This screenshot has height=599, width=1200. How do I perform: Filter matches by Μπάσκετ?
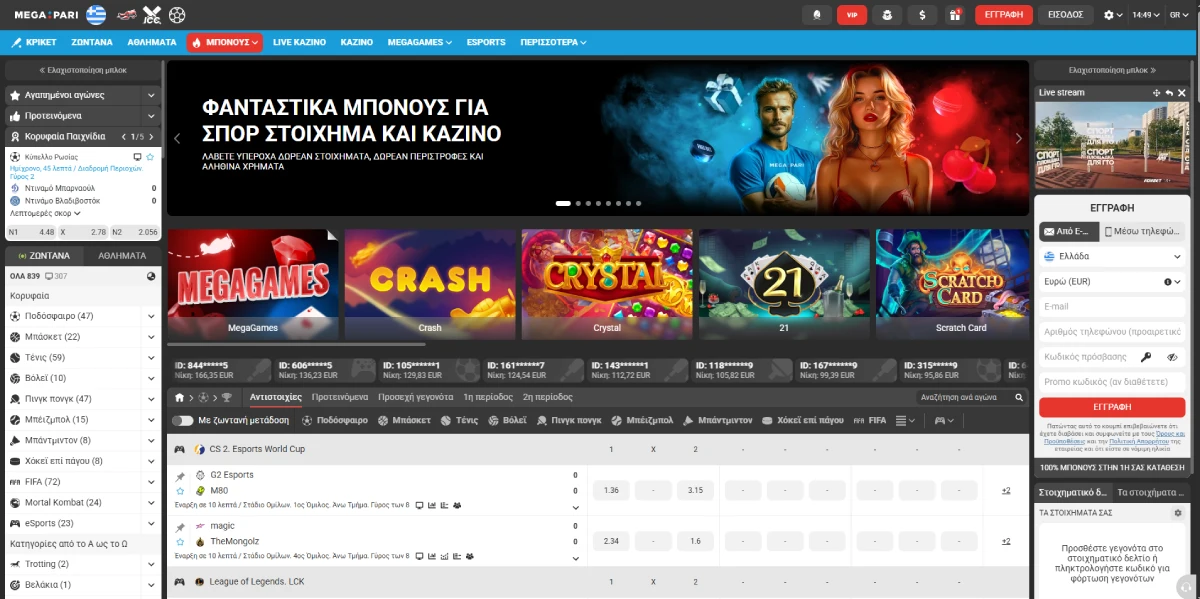click(x=404, y=421)
